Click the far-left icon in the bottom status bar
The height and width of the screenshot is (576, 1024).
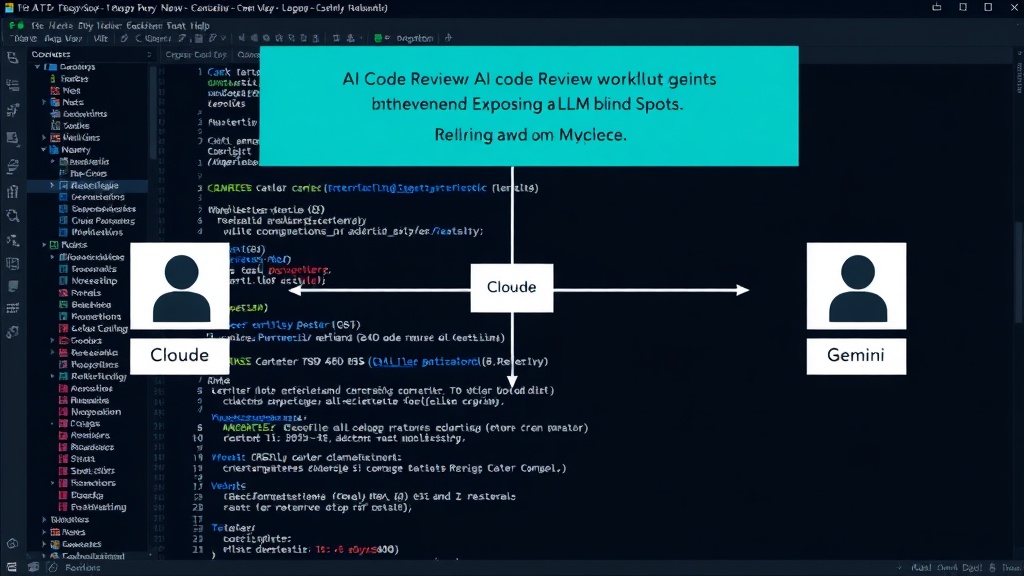tap(11, 568)
